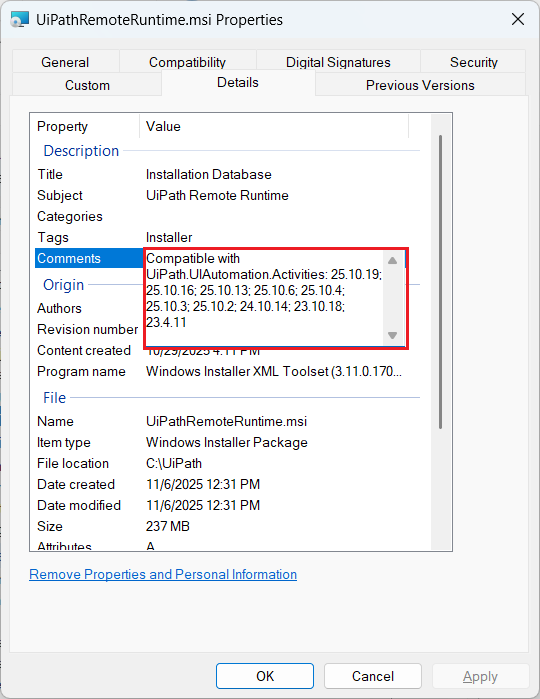Click the 'UiPath Remote Runtime' subject value

(x=217, y=195)
